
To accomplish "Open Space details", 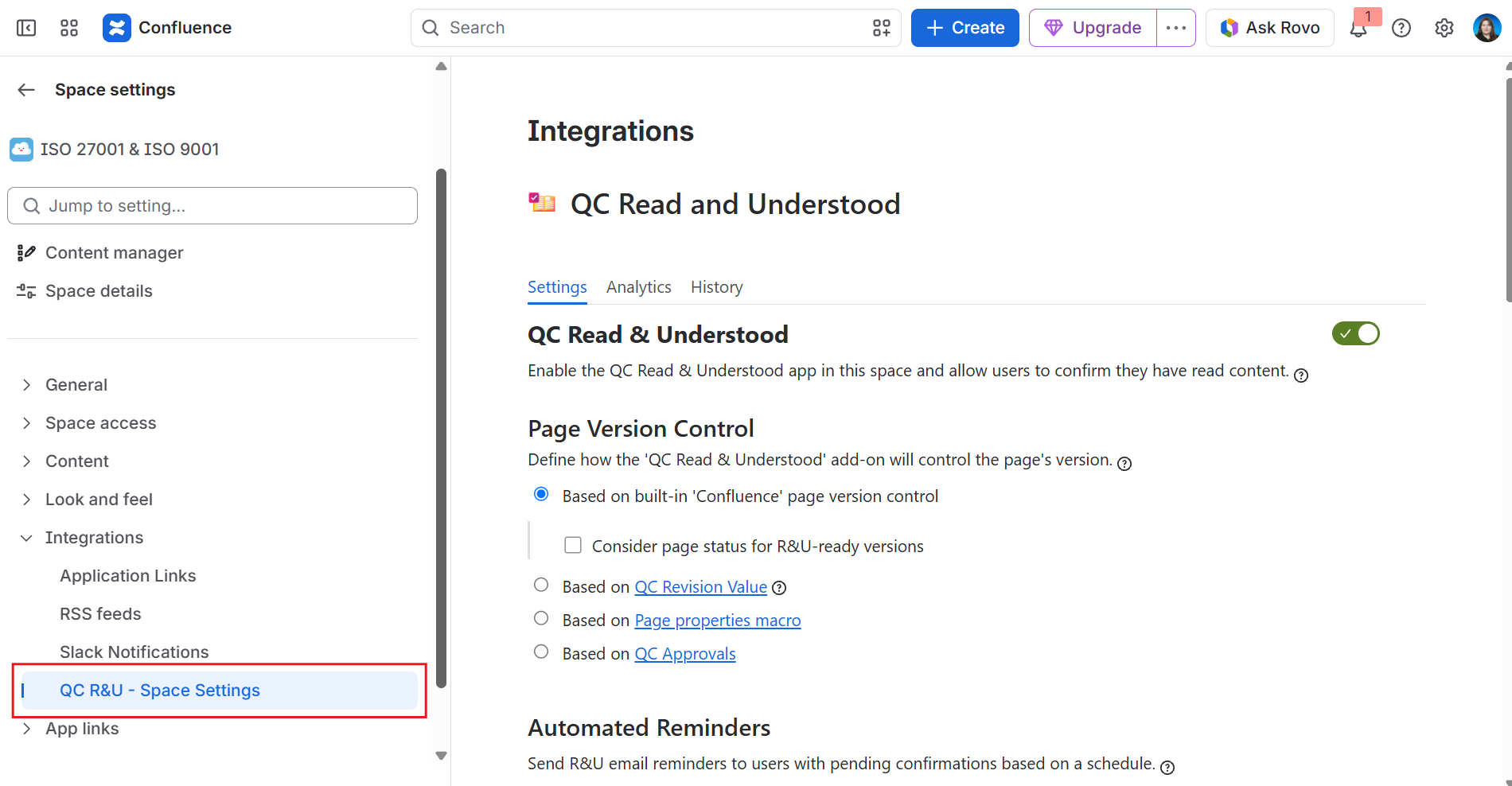I will (99, 291).
